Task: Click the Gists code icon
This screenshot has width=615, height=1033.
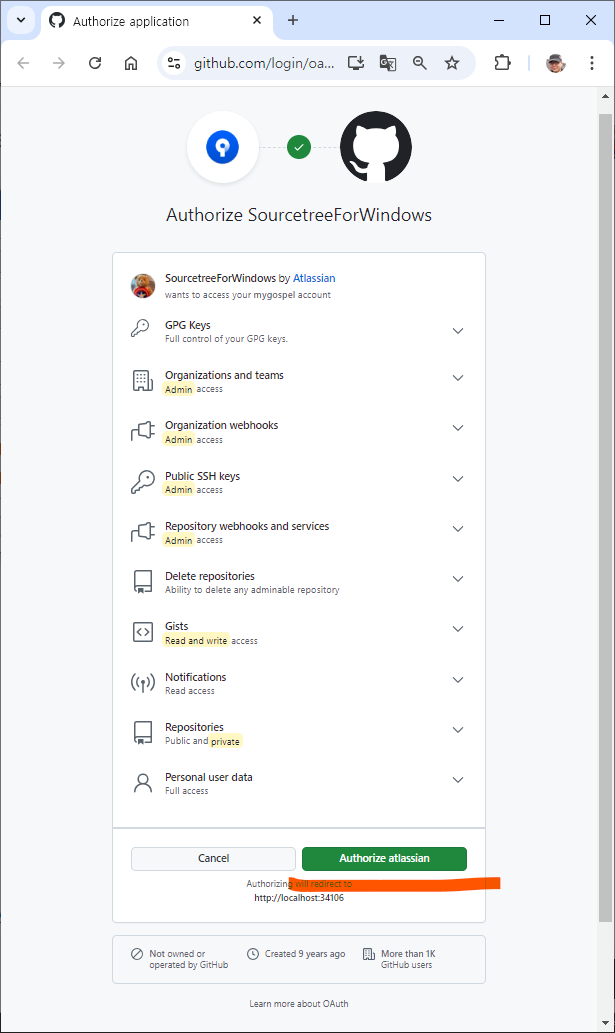Action: click(x=143, y=632)
